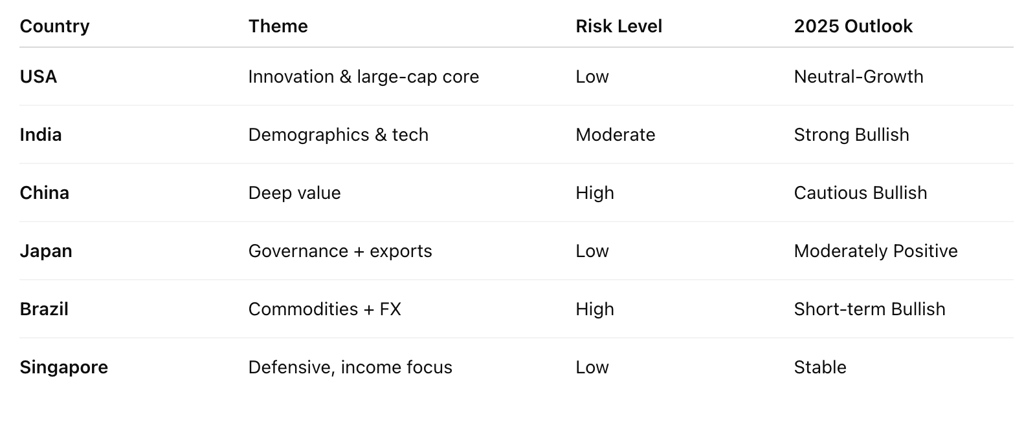Click Singapore's Stable outlook cell

click(820, 367)
